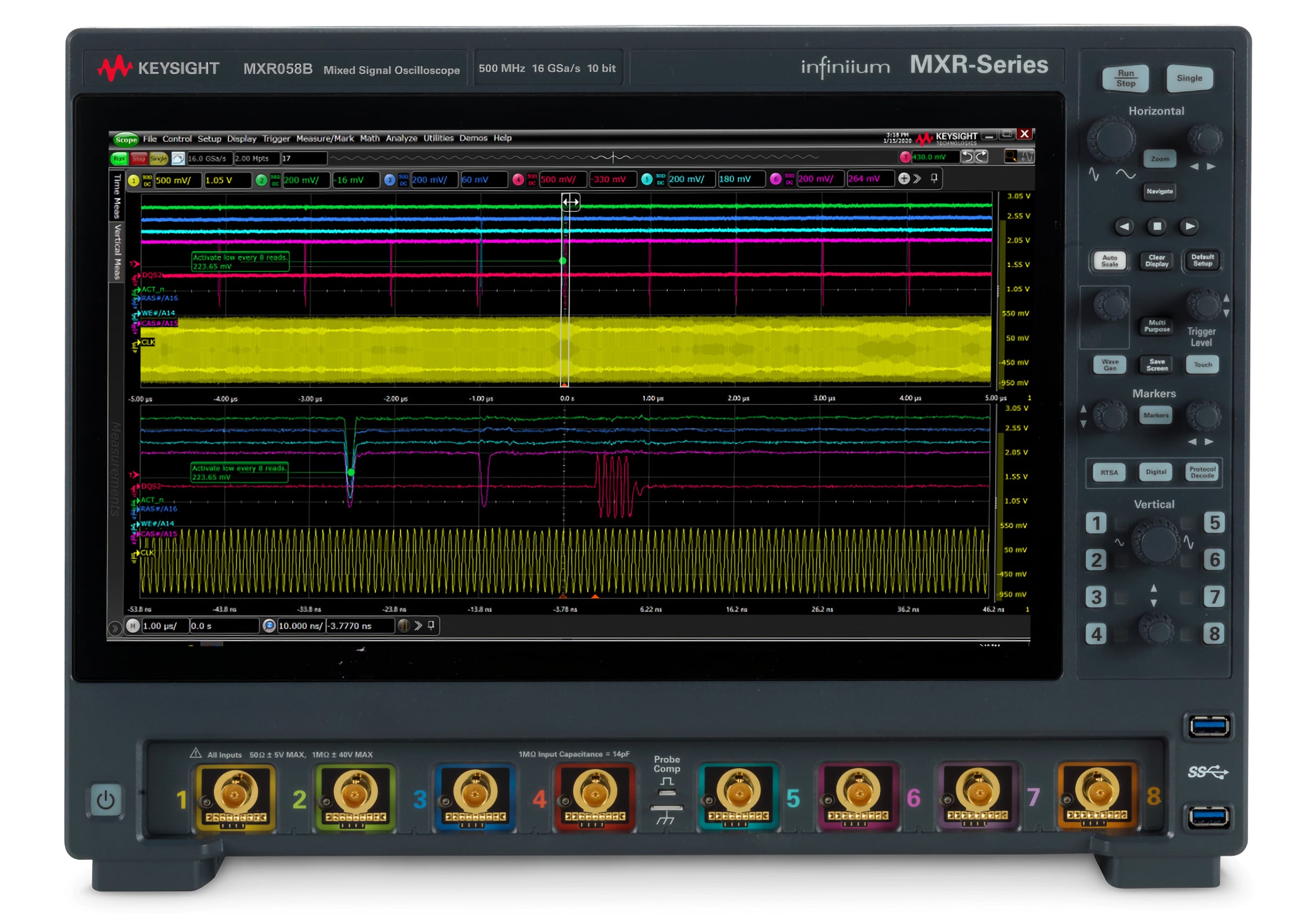Click the waveform tool icon next to magnifier
The width and height of the screenshot is (1316, 917).
pyautogui.click(x=1026, y=156)
